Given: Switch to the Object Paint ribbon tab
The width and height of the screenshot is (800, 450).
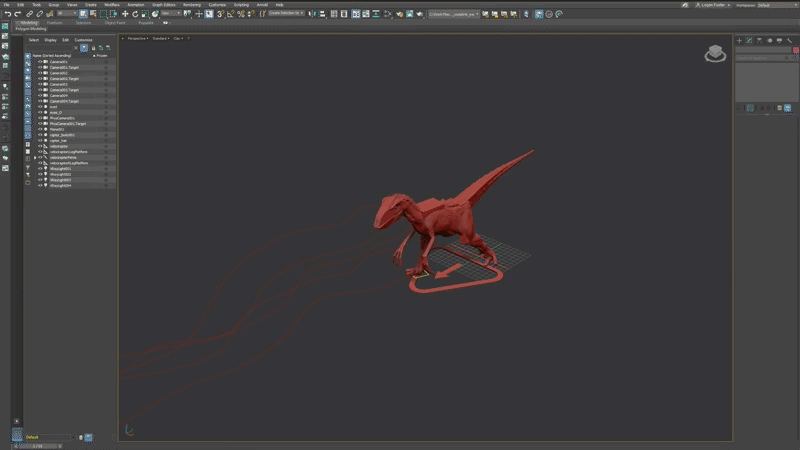Looking at the screenshot, I should [x=115, y=23].
